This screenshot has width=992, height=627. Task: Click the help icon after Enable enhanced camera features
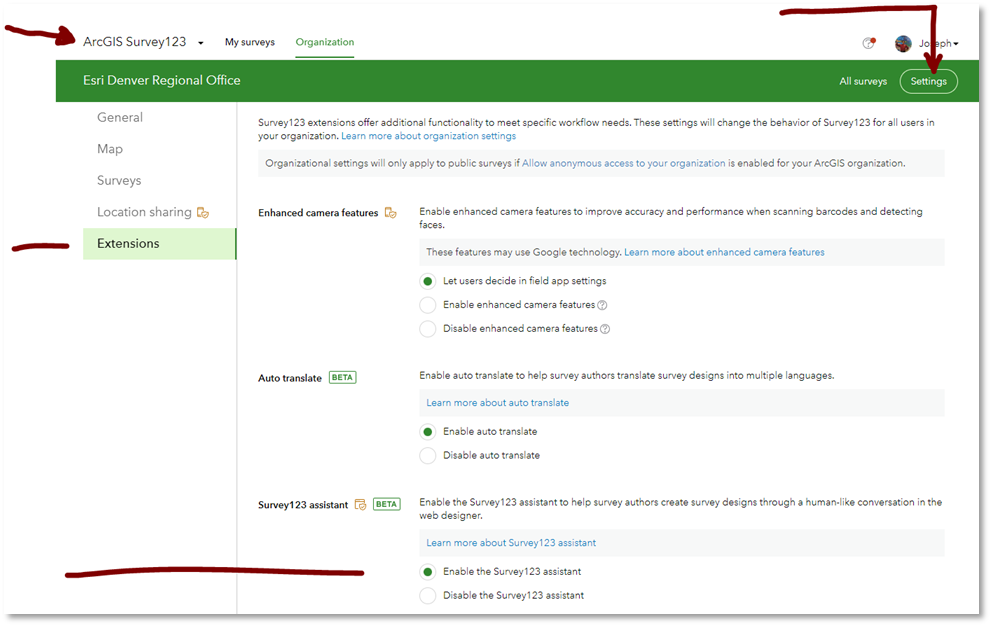[602, 305]
